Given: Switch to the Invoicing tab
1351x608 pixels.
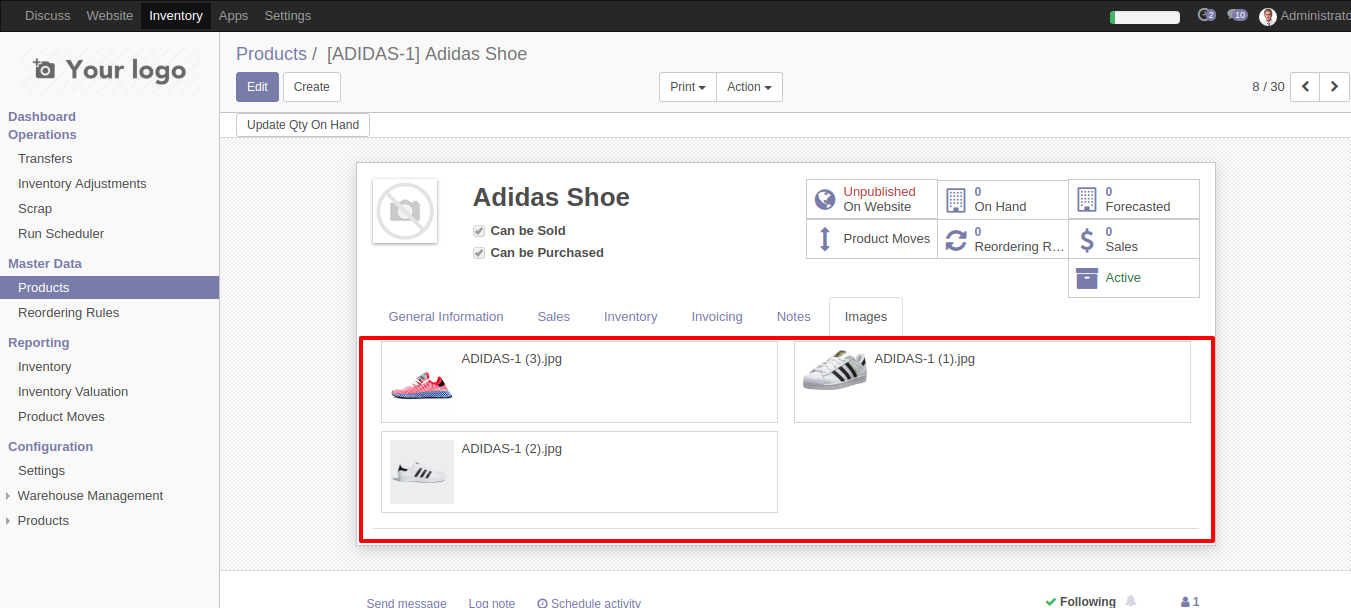Looking at the screenshot, I should tap(717, 317).
